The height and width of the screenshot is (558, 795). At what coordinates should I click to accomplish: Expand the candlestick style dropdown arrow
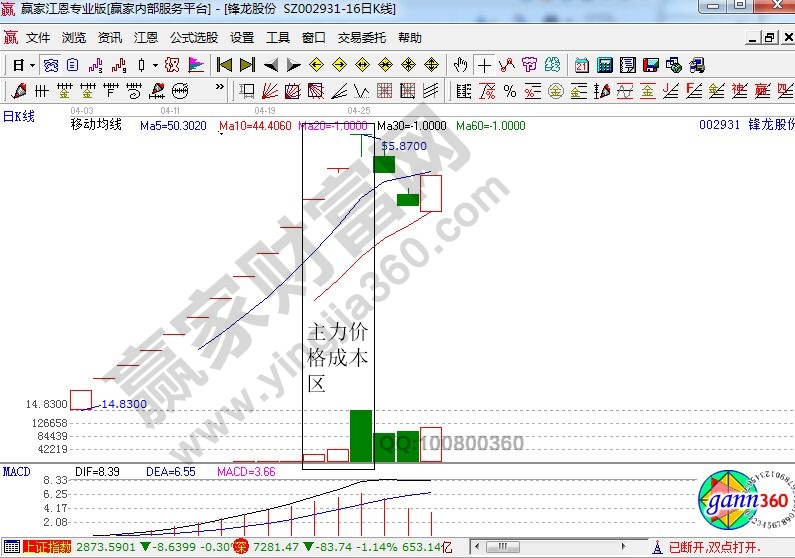(x=154, y=65)
